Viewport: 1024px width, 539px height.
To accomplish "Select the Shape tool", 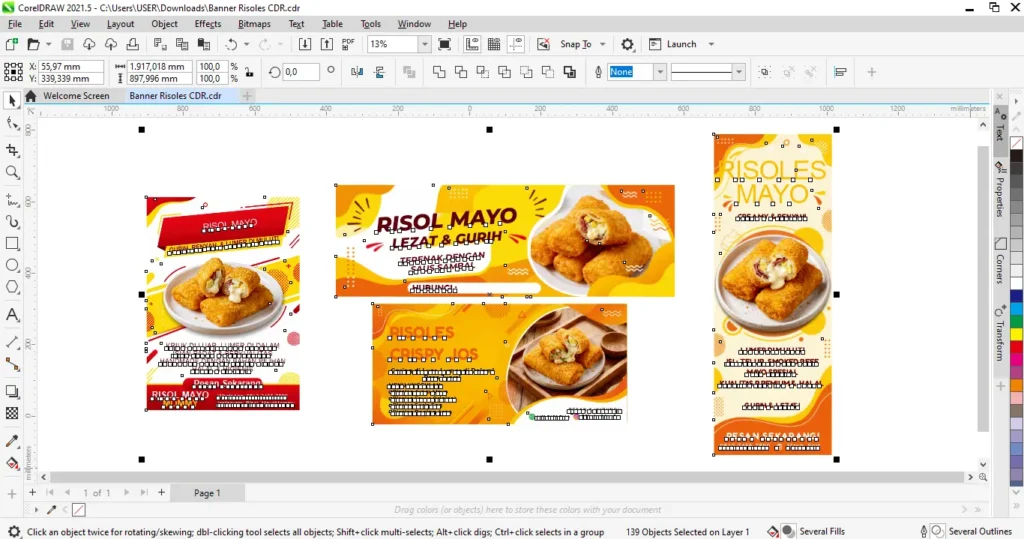I will click(12, 123).
